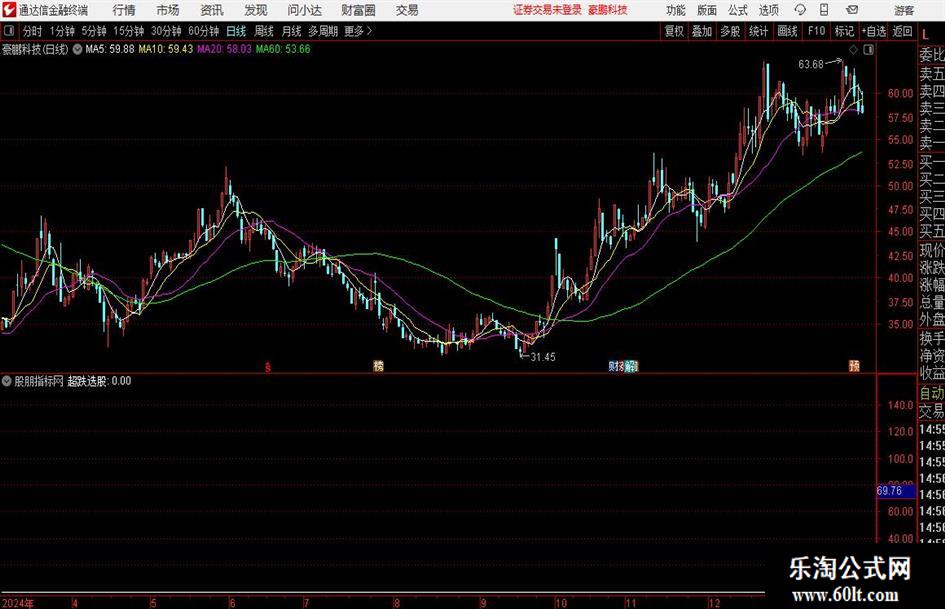Image resolution: width=945 pixels, height=609 pixels.
Task: Open the 资讯 menu
Action: 212,10
